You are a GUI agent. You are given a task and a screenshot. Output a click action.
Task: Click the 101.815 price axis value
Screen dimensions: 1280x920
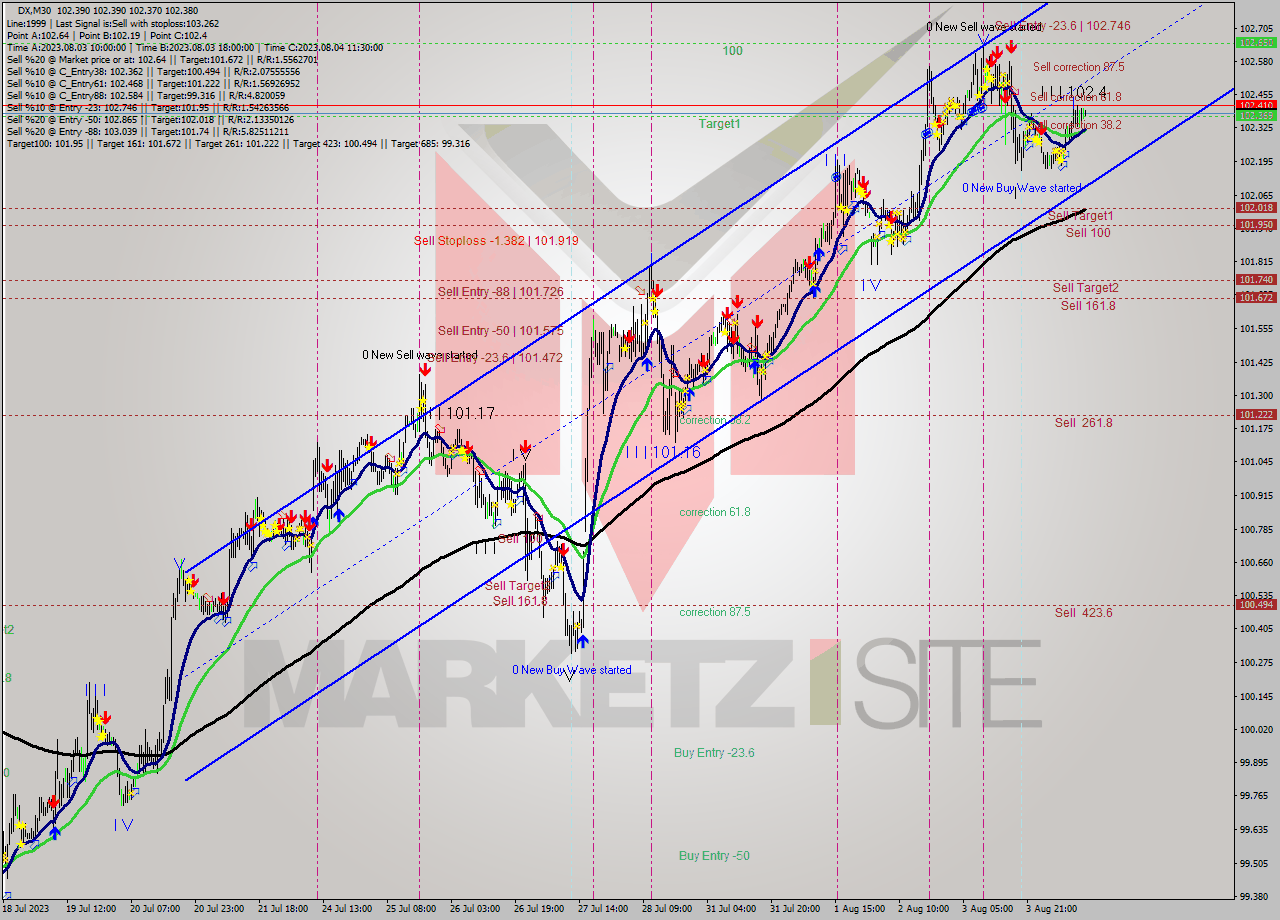pyautogui.click(x=1257, y=262)
